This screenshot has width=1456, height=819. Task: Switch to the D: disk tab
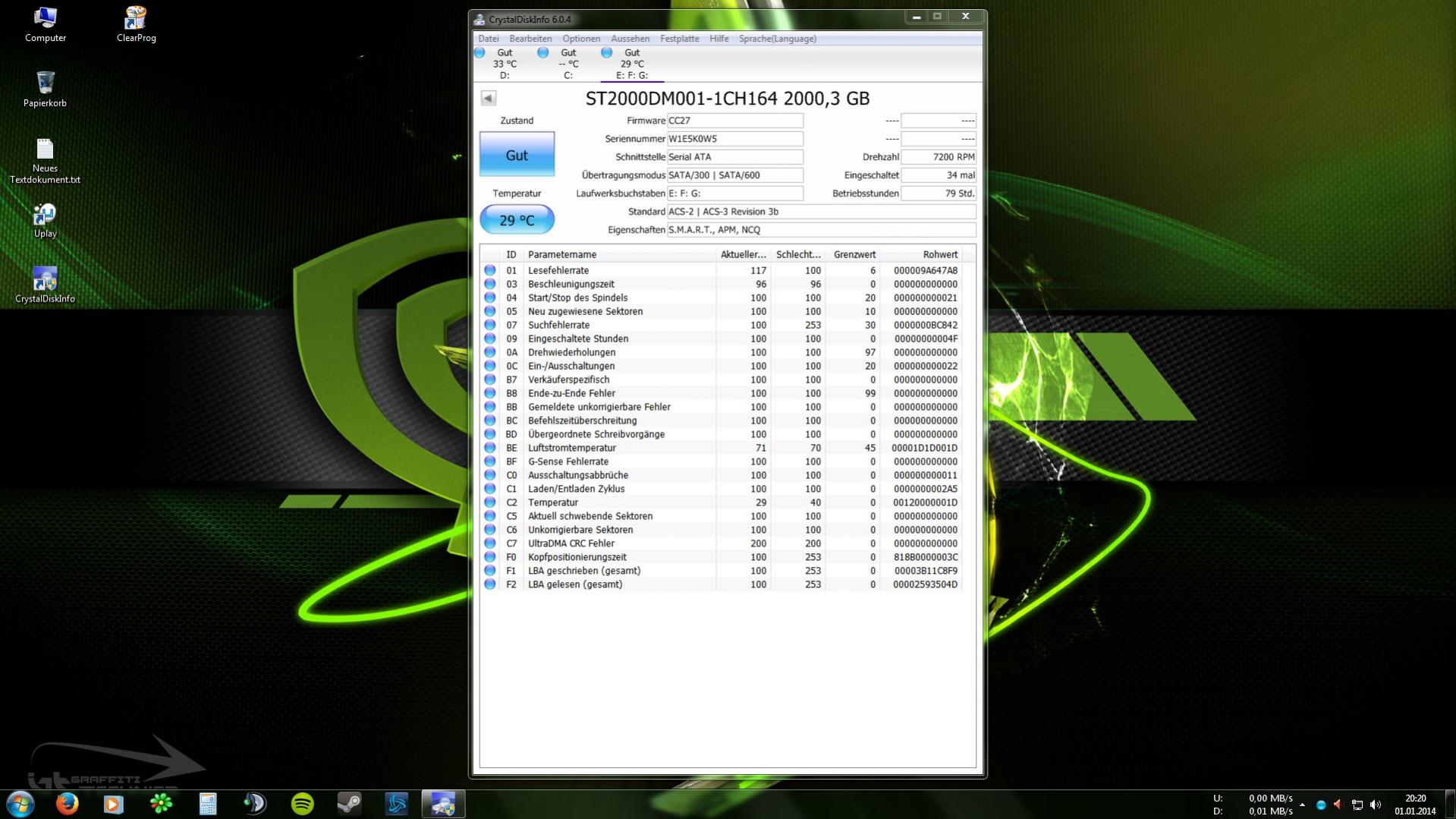(x=504, y=64)
